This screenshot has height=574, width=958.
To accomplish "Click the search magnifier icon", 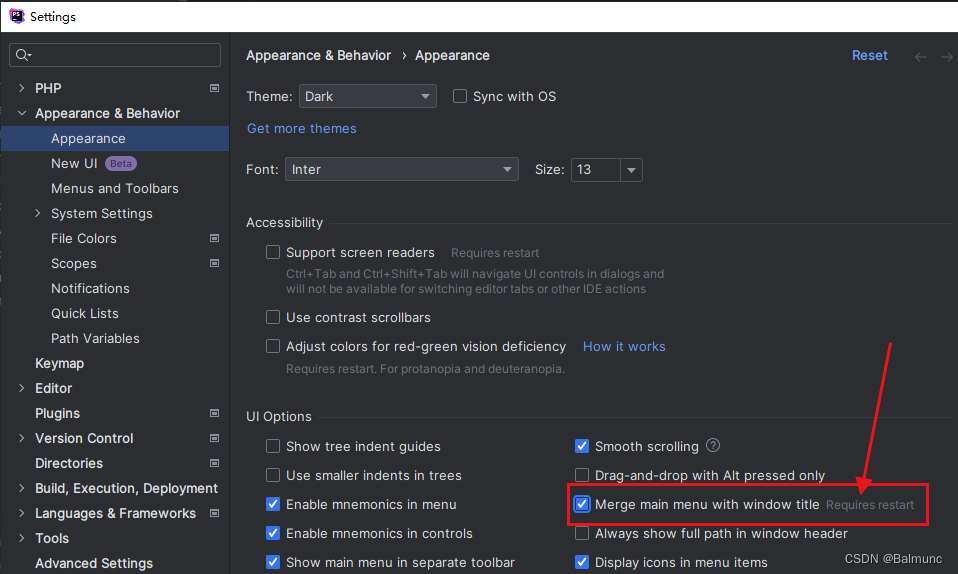I will point(23,55).
